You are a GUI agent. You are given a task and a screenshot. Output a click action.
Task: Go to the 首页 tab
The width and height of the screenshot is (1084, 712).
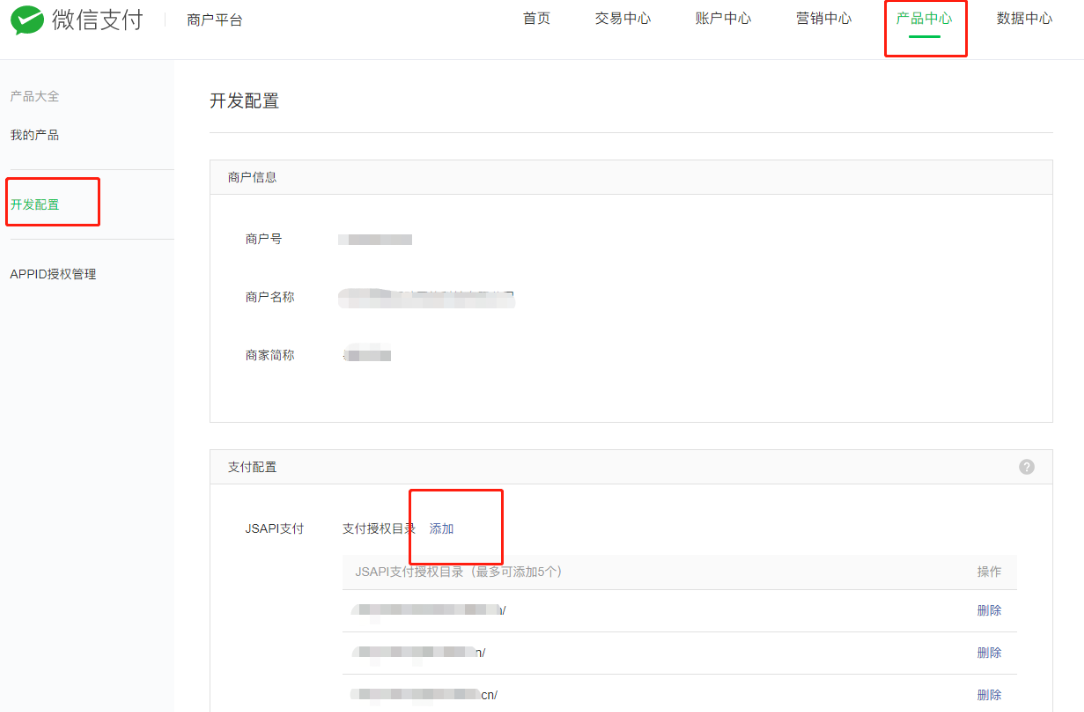(536, 19)
